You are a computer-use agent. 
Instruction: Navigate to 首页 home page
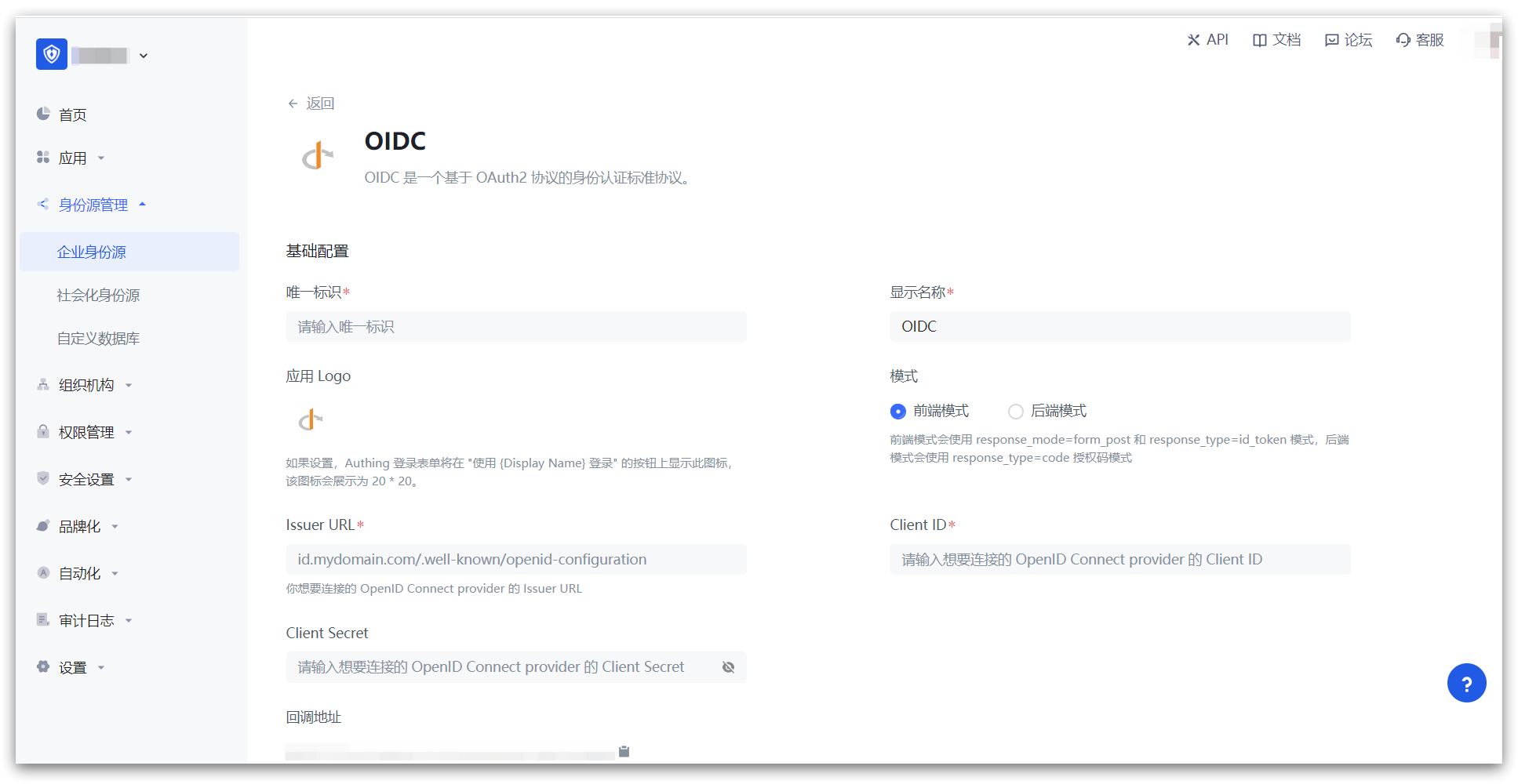pos(72,115)
